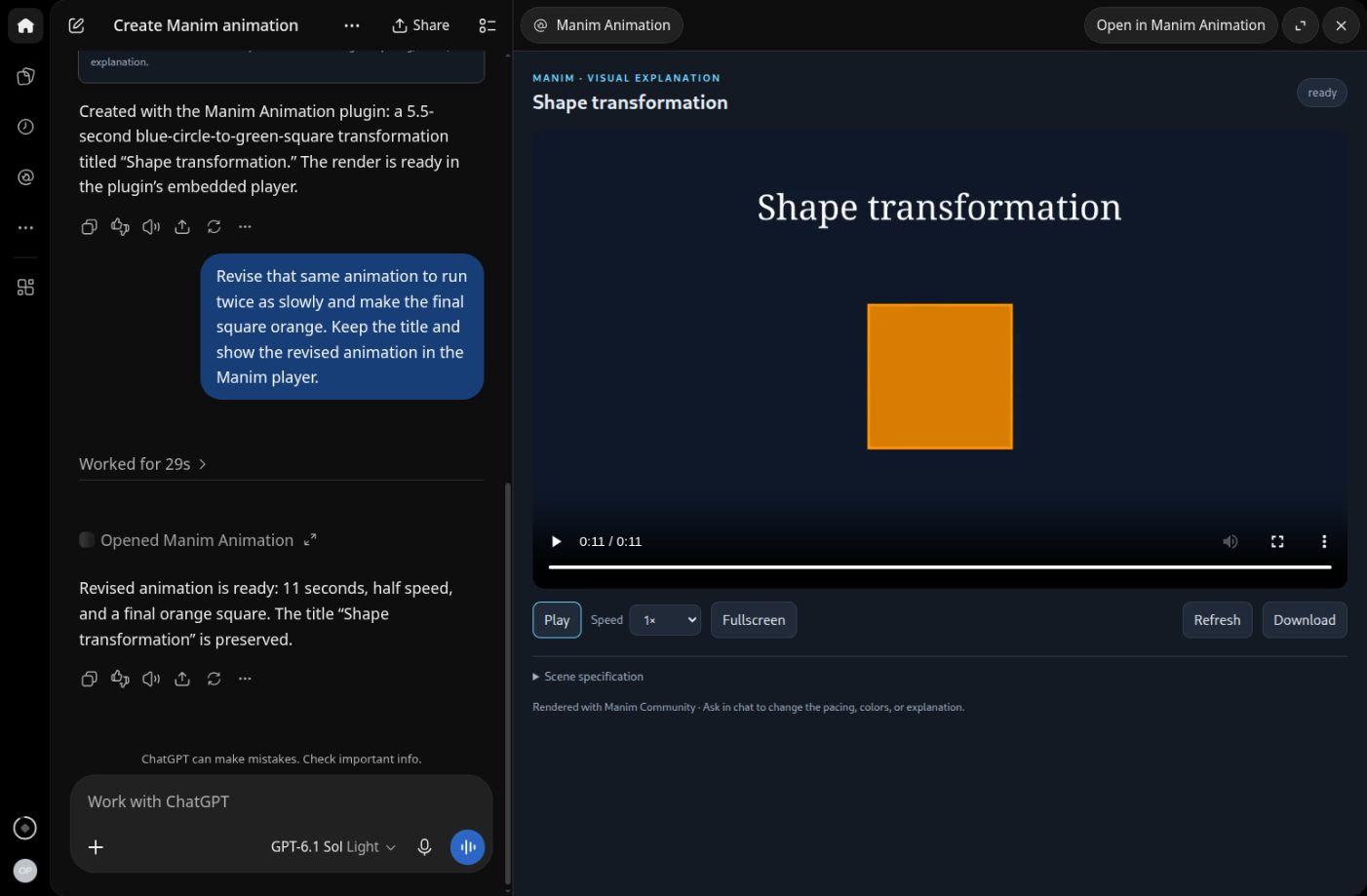Click the microphone dictation icon
The image size is (1367, 896).
coord(424,847)
